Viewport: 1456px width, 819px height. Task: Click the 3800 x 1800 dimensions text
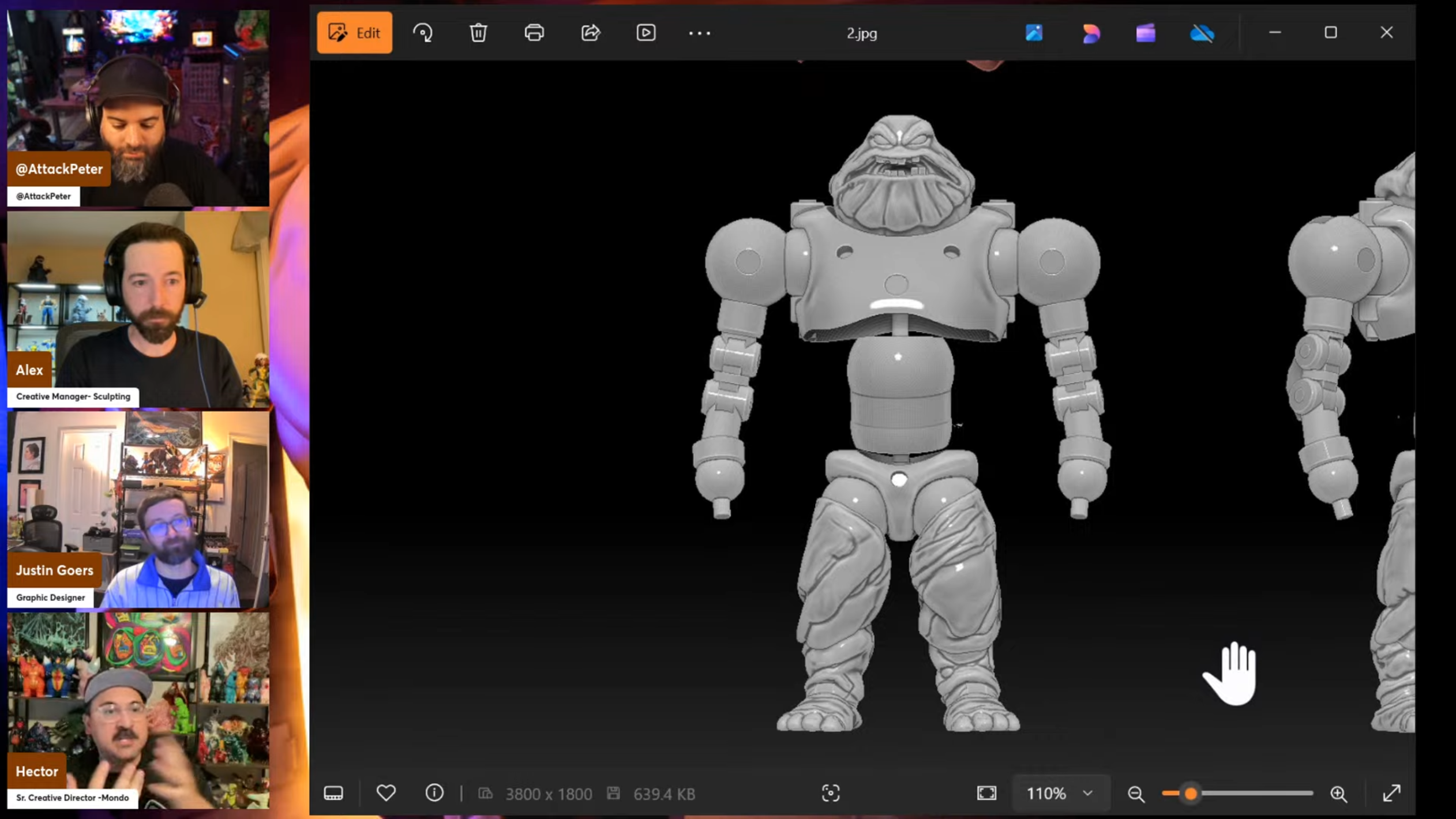(549, 794)
